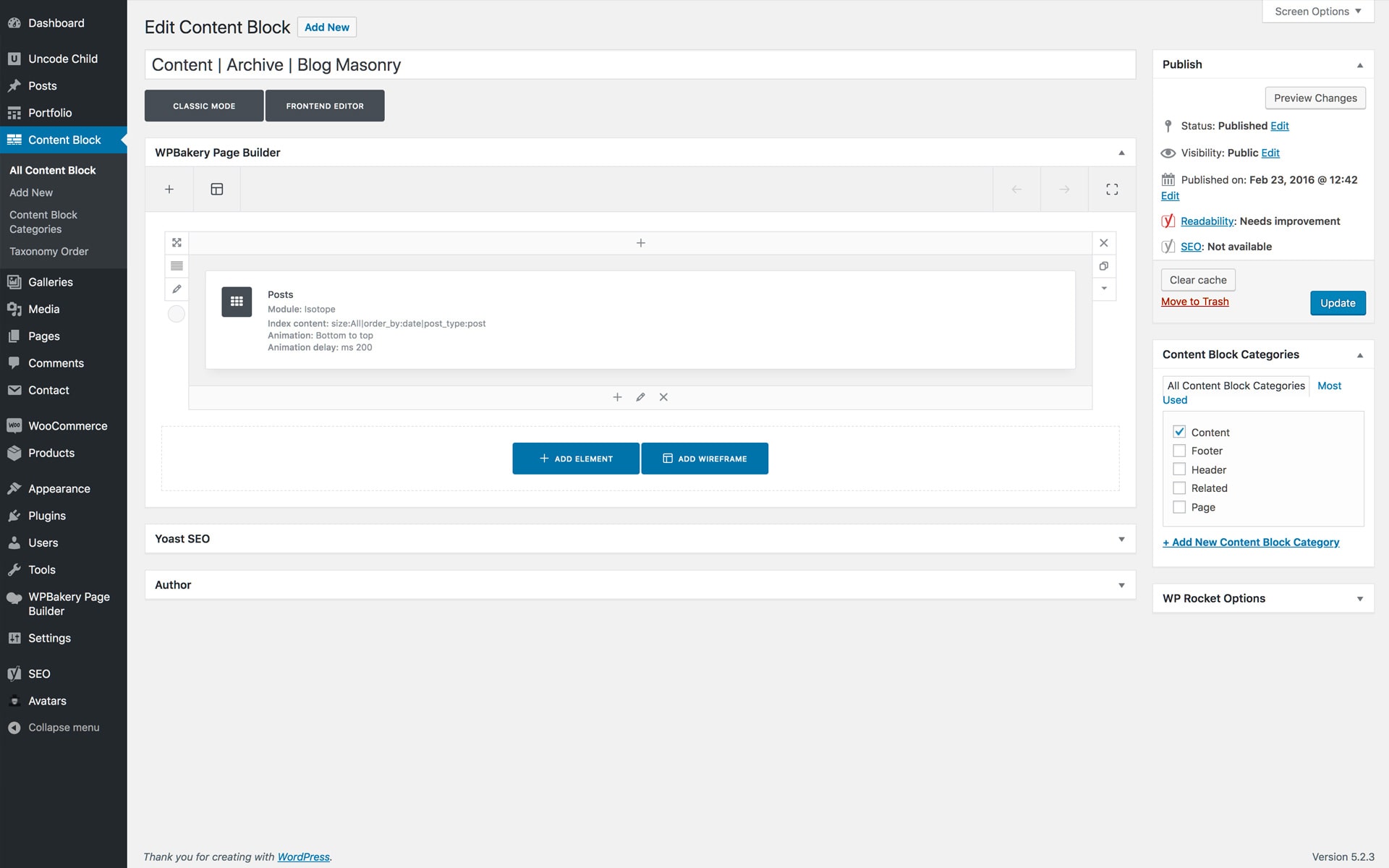This screenshot has height=868, width=1389.
Task: Click Add New Content Block Category link
Action: pyautogui.click(x=1250, y=541)
